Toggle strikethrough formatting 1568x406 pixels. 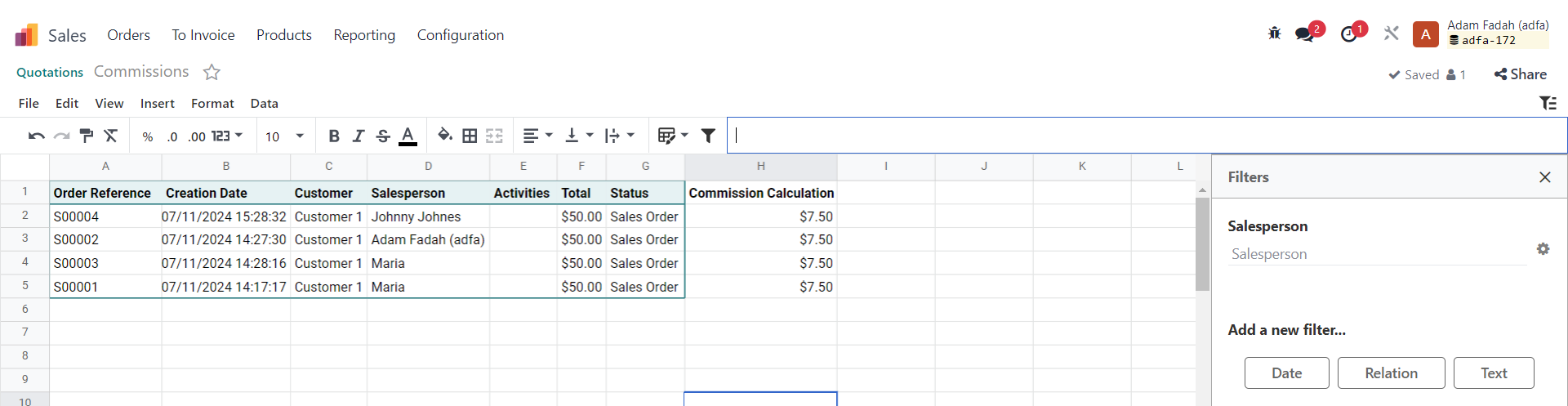click(x=382, y=136)
